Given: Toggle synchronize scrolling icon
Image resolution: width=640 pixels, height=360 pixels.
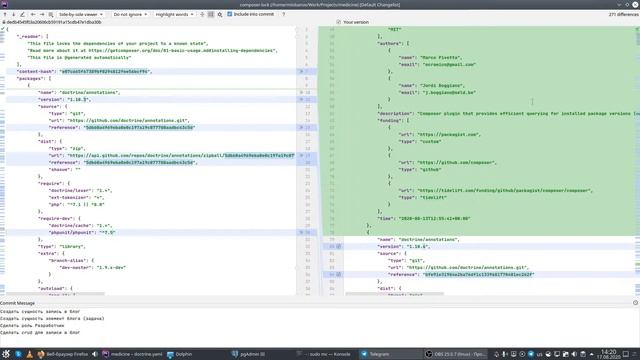Looking at the screenshot, I should click(x=211, y=14).
